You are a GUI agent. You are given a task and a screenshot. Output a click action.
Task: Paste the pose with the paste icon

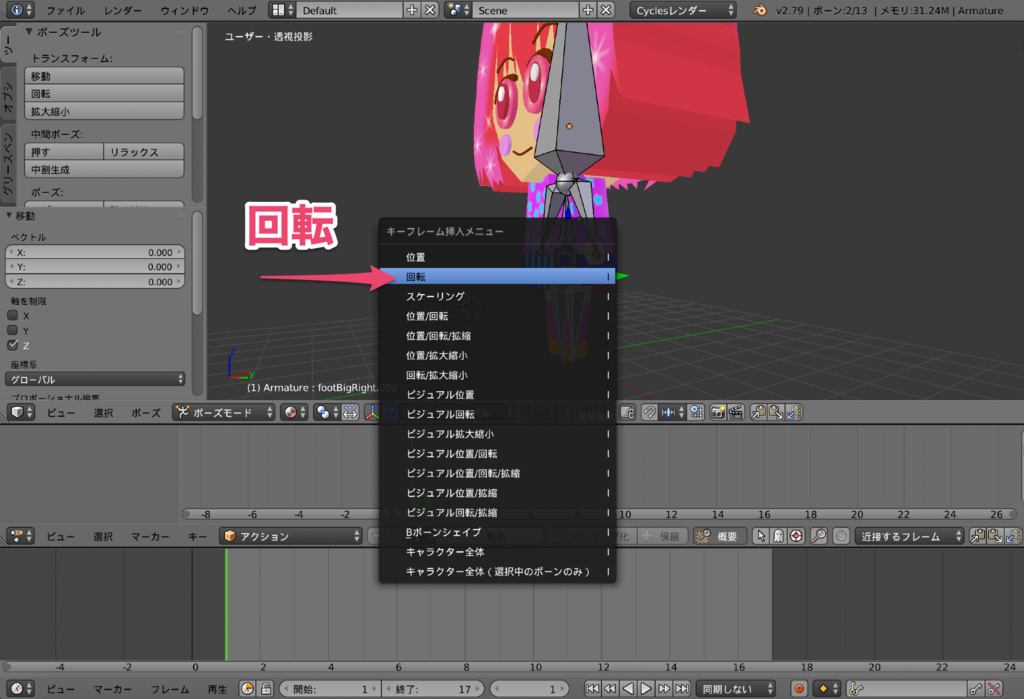[777, 412]
